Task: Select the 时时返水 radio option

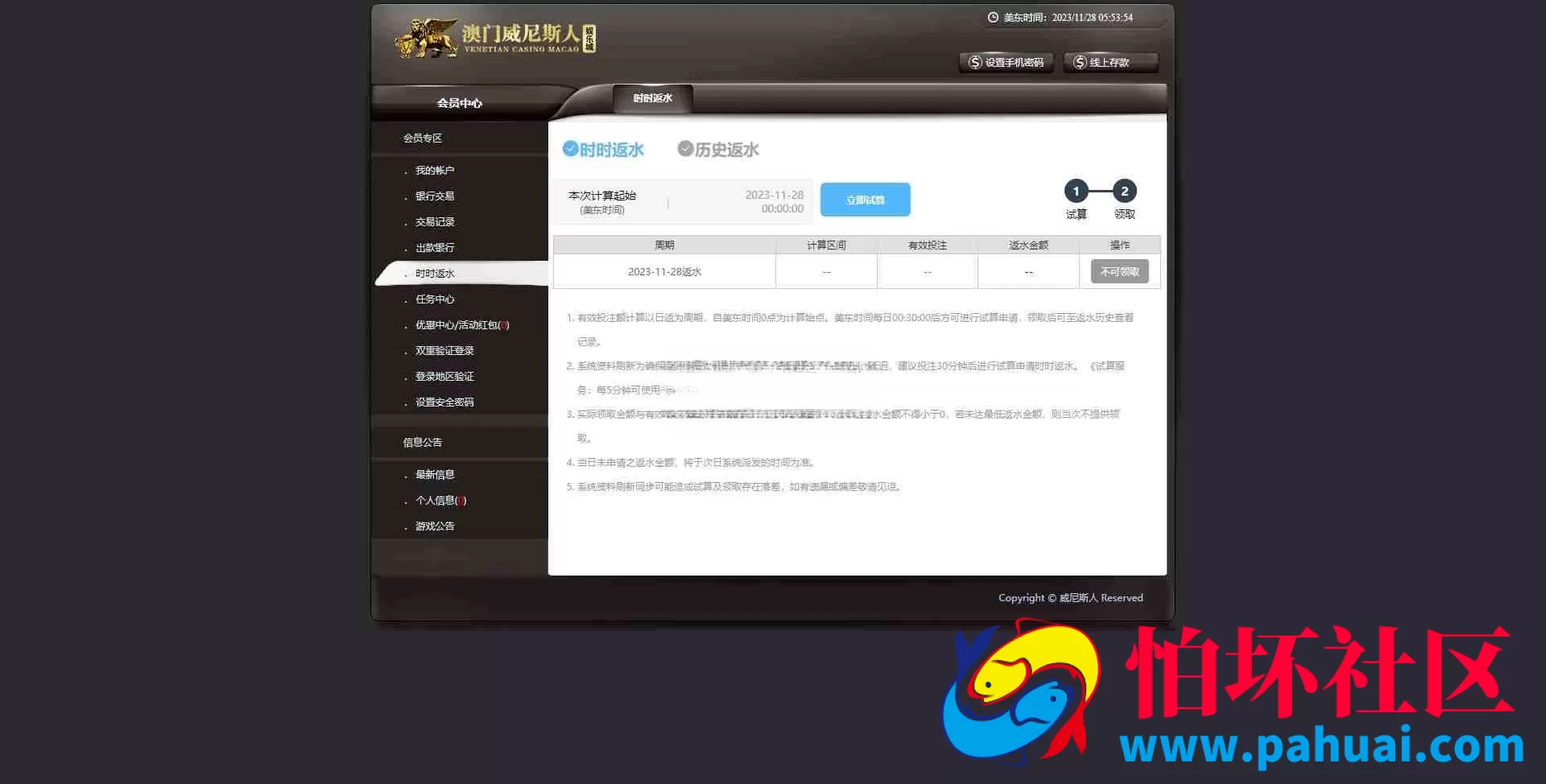Action: click(x=603, y=150)
